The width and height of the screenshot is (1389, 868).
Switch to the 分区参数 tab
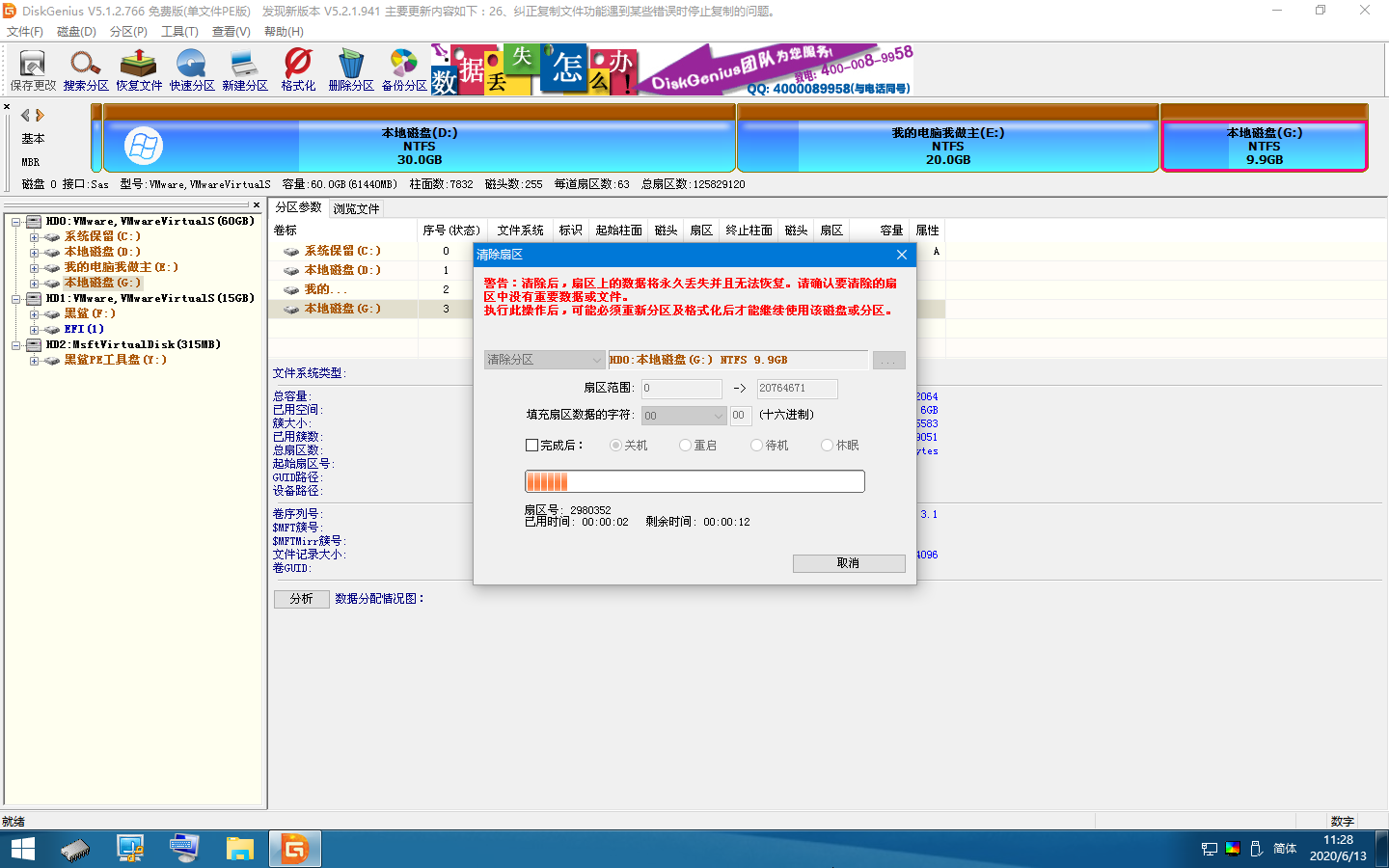pos(299,207)
